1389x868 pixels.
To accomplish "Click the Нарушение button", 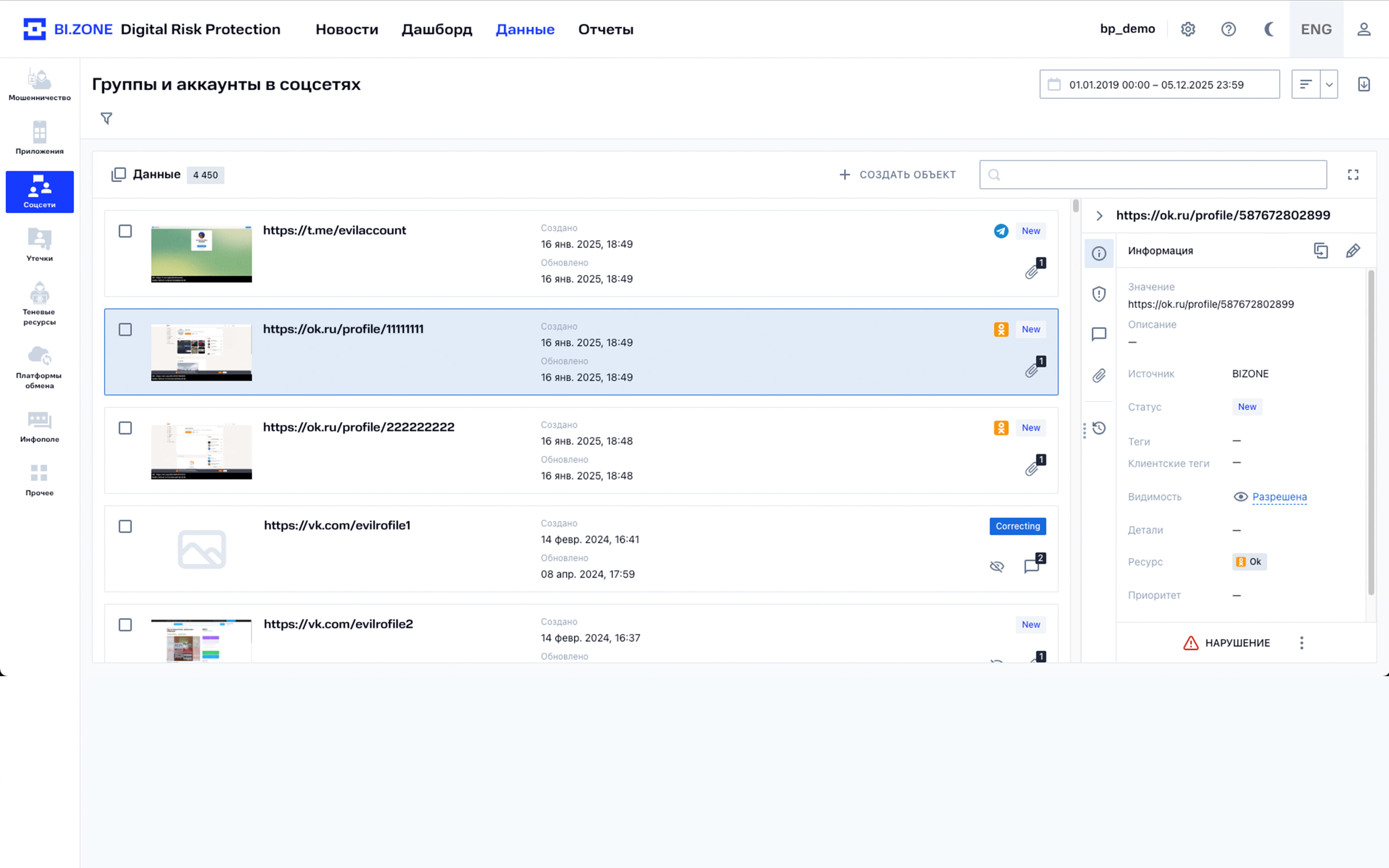I will 1227,643.
